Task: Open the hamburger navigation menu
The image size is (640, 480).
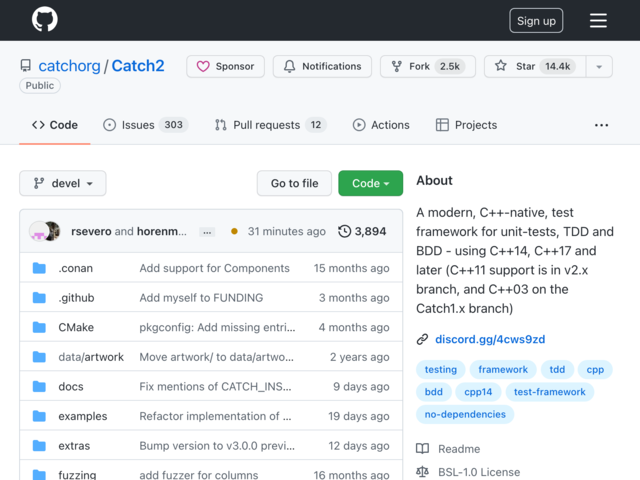Action: 598,20
